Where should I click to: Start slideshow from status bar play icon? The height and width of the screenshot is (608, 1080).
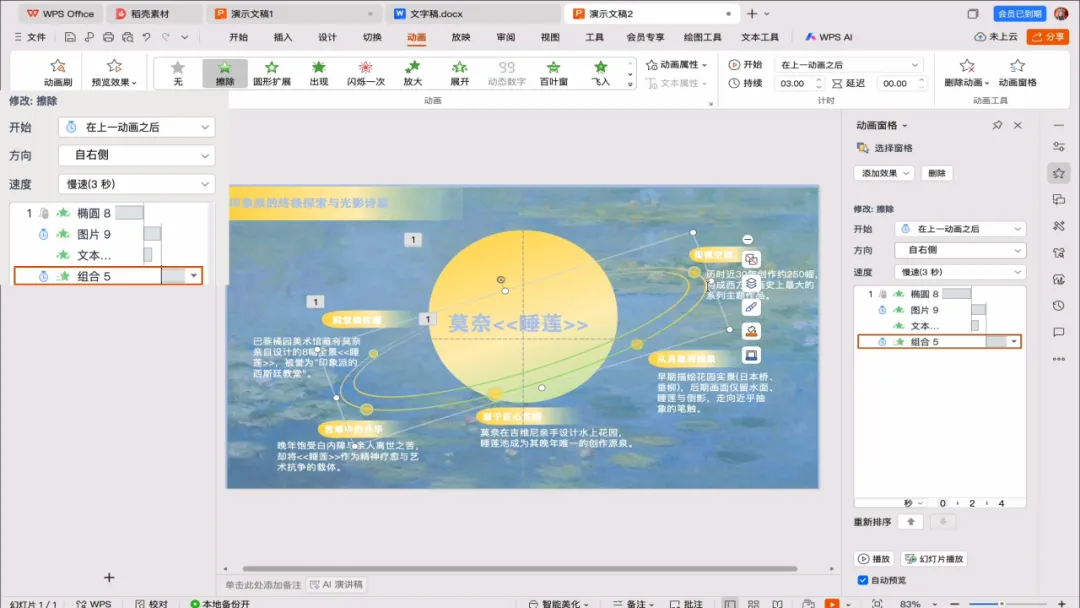point(832,604)
